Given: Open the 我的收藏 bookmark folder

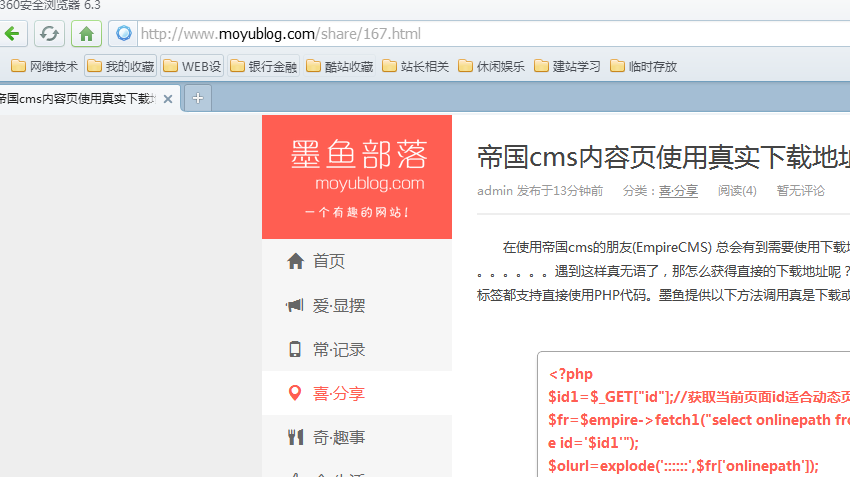Looking at the screenshot, I should [120, 66].
